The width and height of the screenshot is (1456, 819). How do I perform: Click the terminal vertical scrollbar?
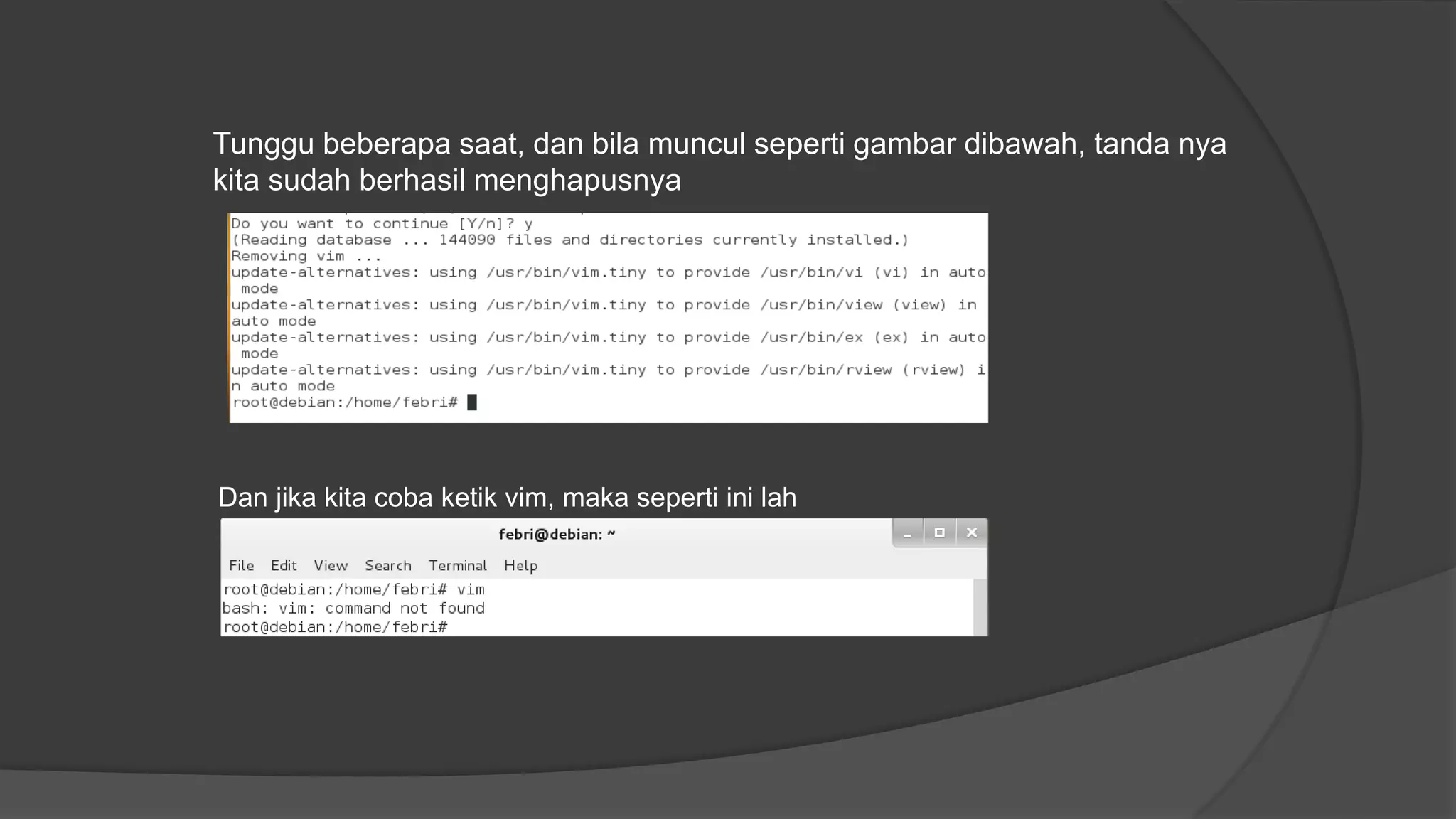click(980, 607)
